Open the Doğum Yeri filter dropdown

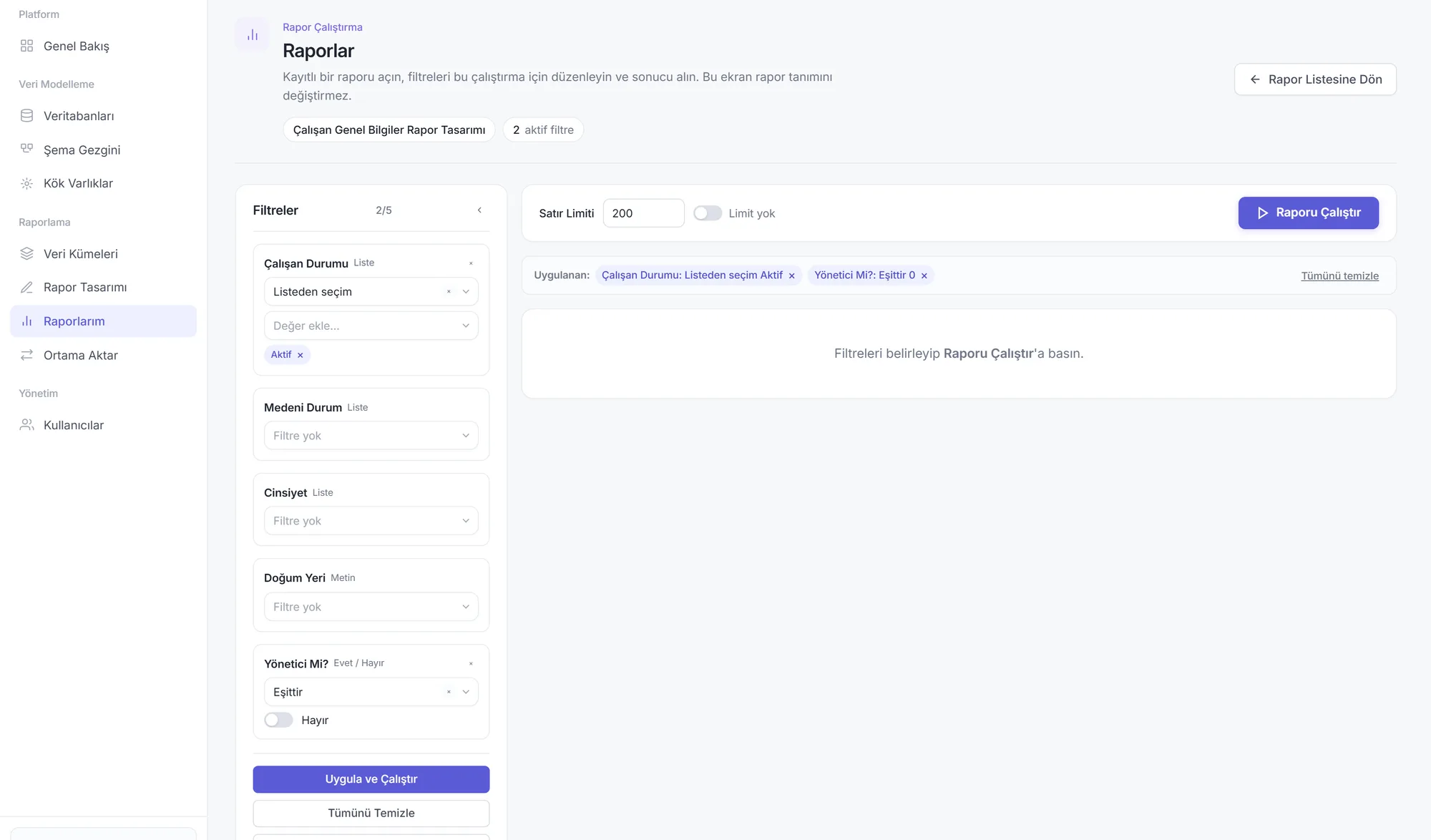[x=371, y=606]
